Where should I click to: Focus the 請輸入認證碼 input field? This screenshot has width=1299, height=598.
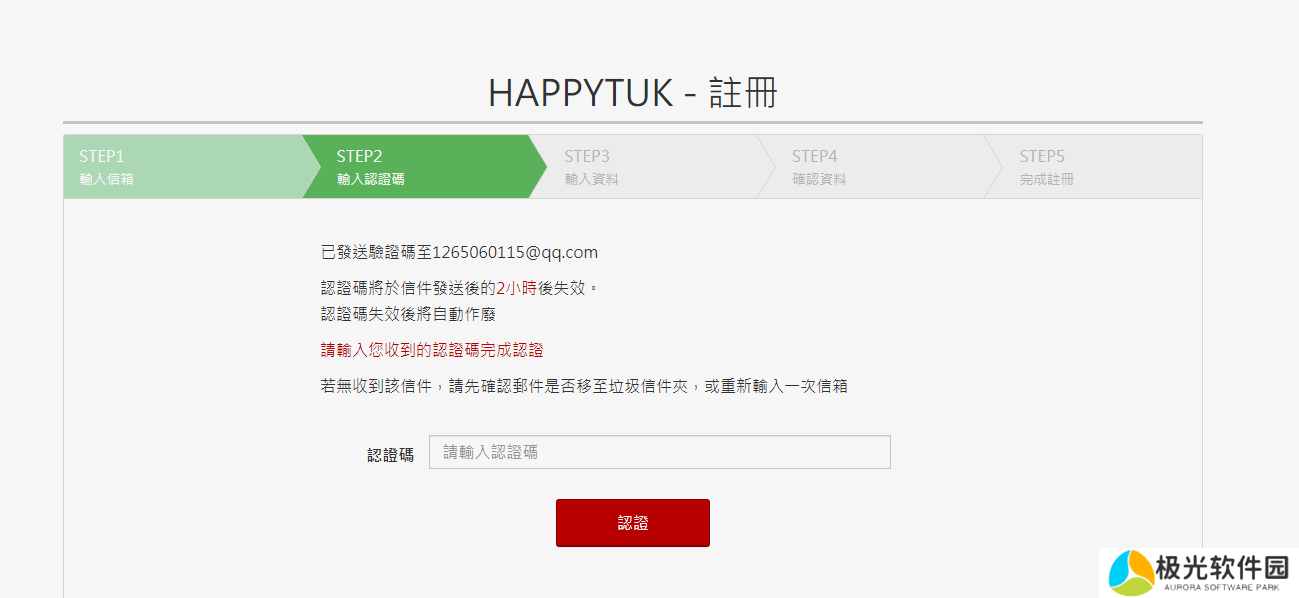(660, 452)
